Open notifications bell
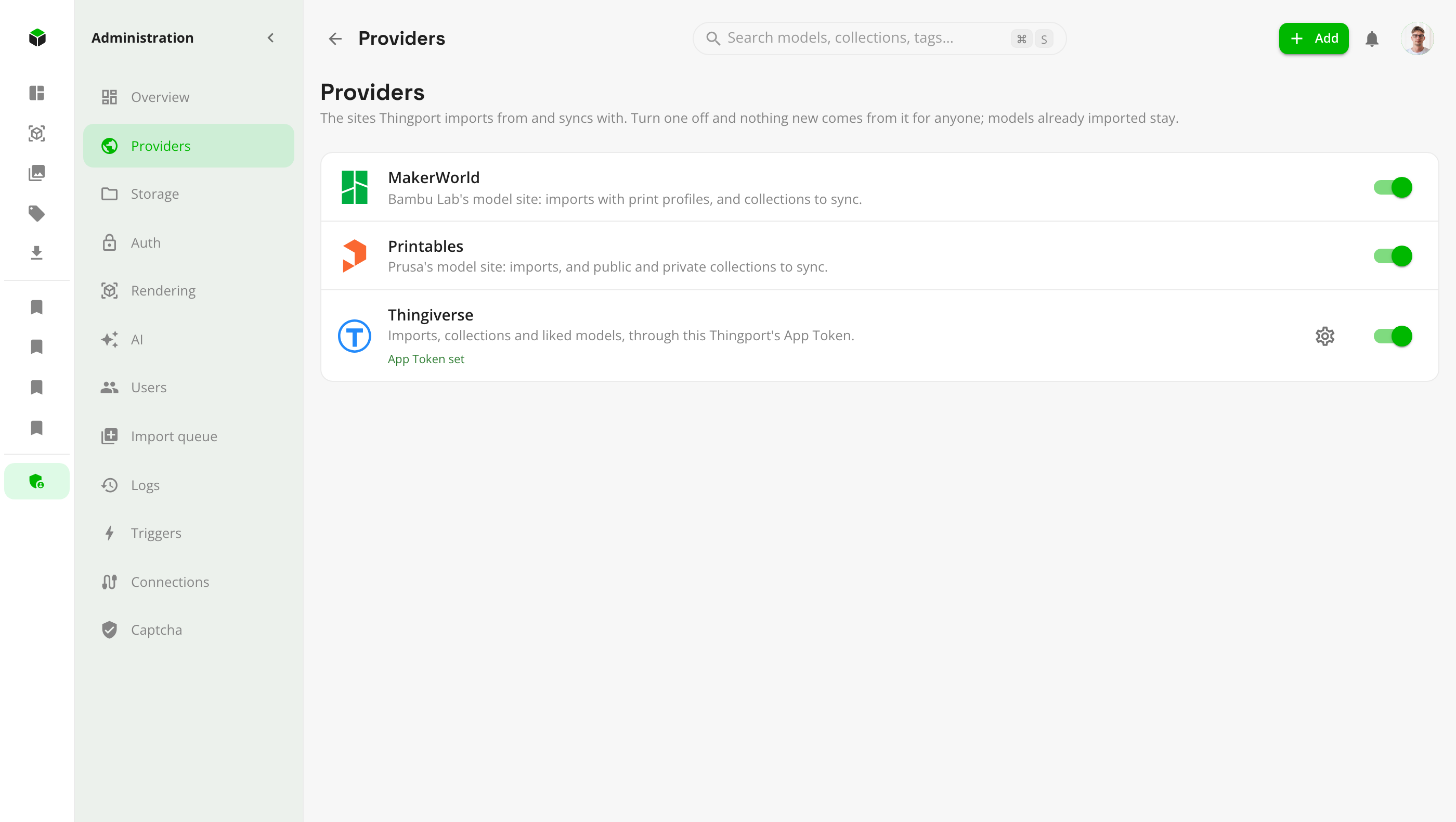The width and height of the screenshot is (1456, 822). 1372,38
